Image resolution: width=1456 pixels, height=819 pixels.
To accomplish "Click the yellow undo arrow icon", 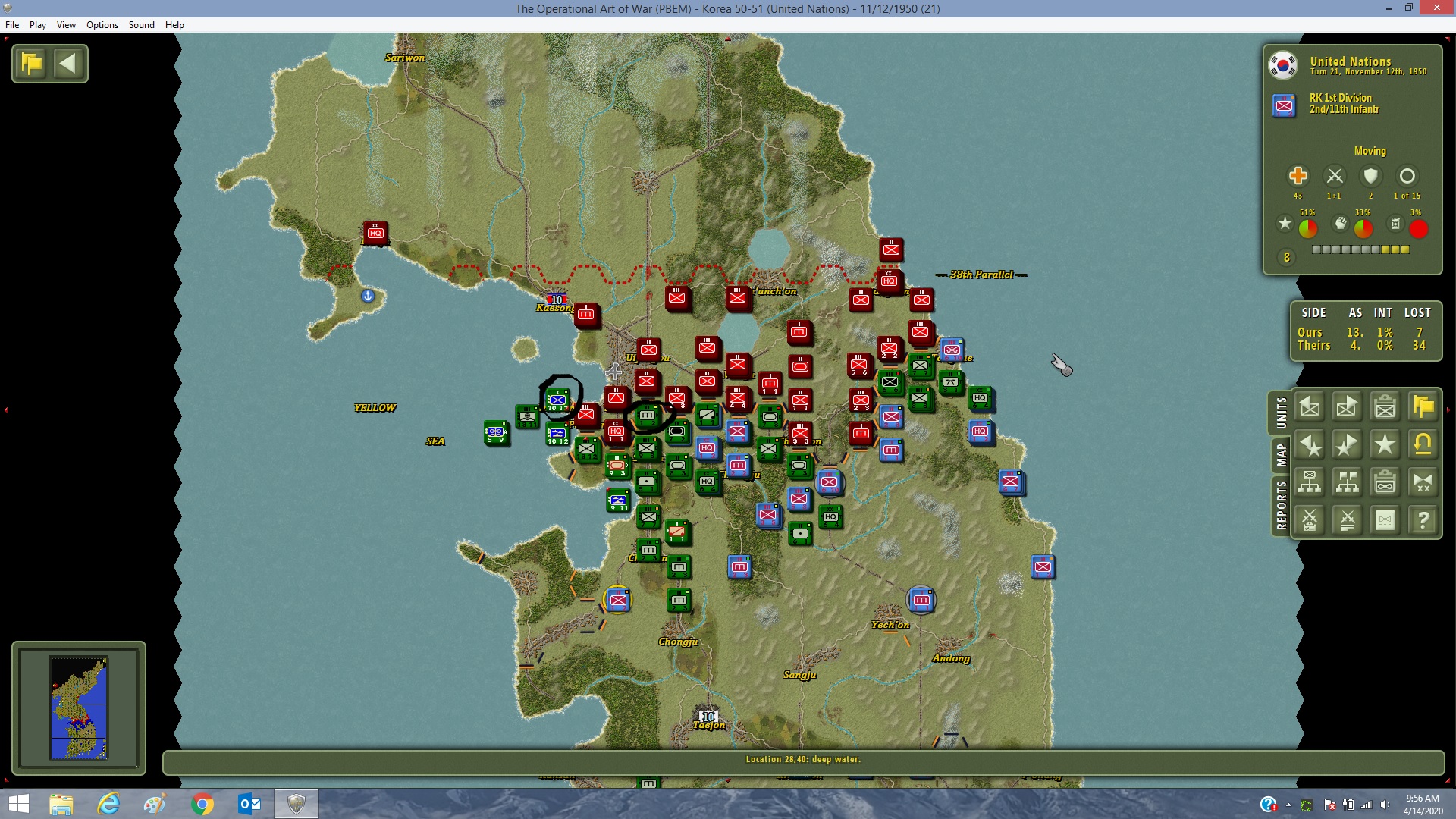I will tap(1423, 445).
